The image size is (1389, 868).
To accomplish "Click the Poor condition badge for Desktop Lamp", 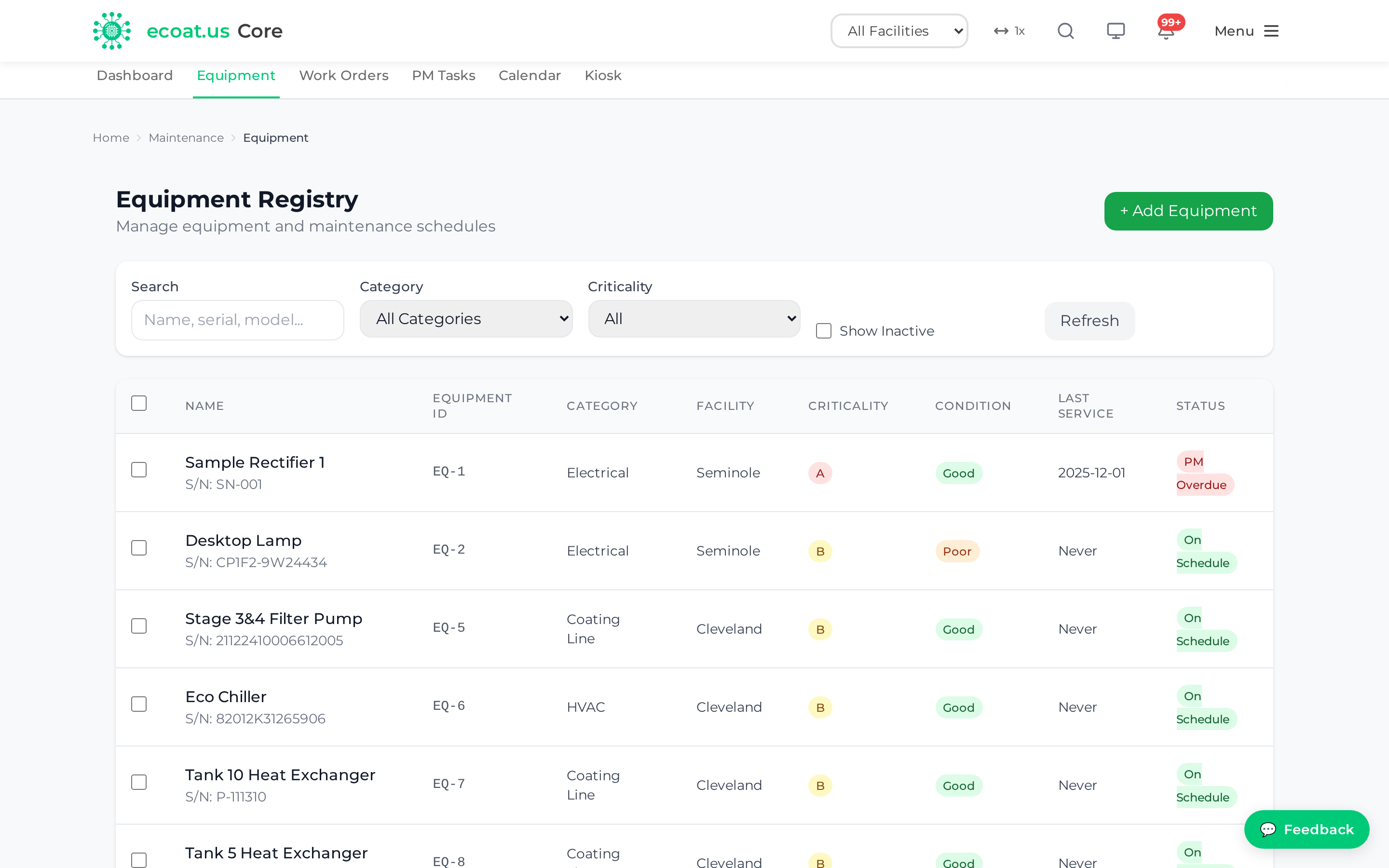I will pyautogui.click(x=957, y=551).
